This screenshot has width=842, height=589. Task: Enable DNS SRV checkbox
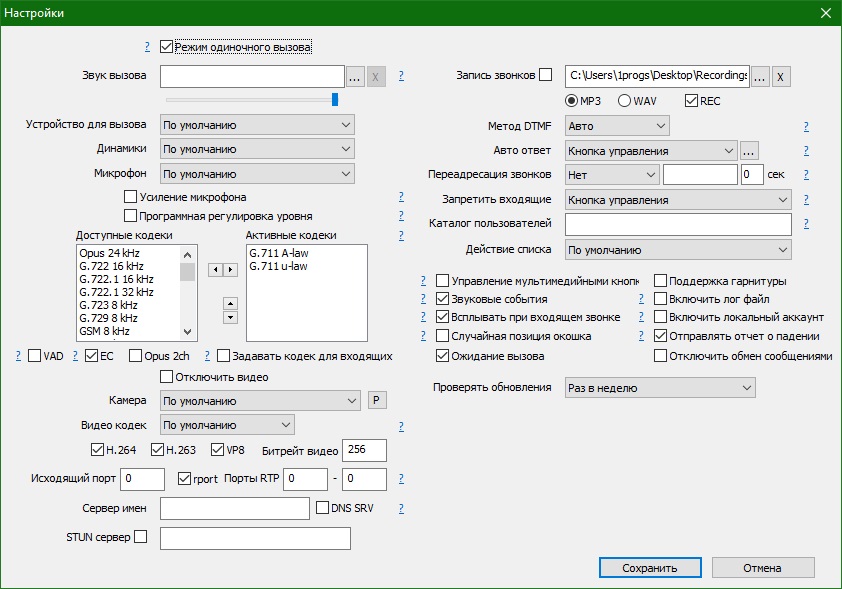click(x=322, y=507)
